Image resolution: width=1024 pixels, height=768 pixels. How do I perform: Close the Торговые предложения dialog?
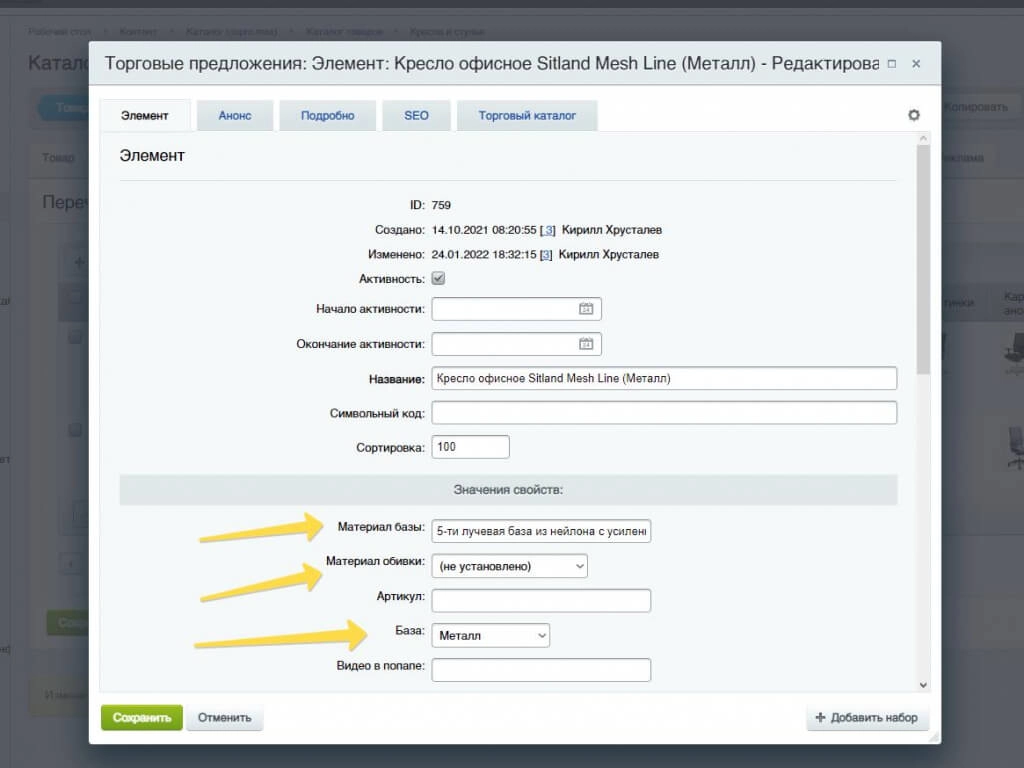click(x=916, y=64)
